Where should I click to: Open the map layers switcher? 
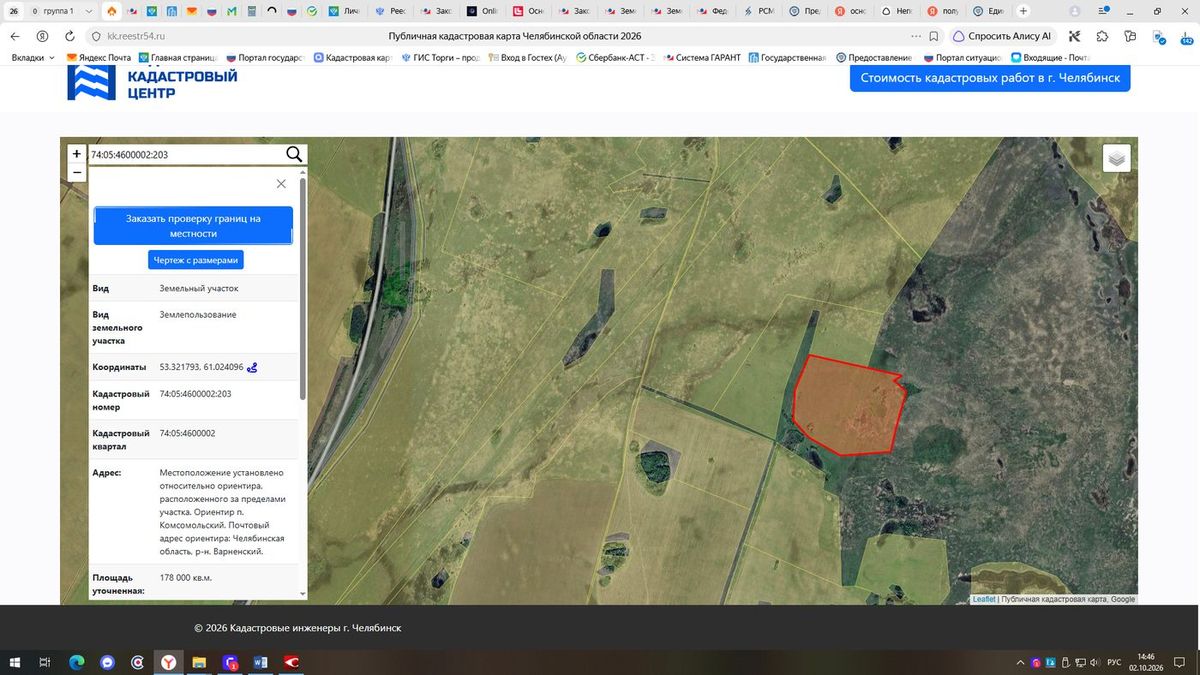pos(1117,158)
